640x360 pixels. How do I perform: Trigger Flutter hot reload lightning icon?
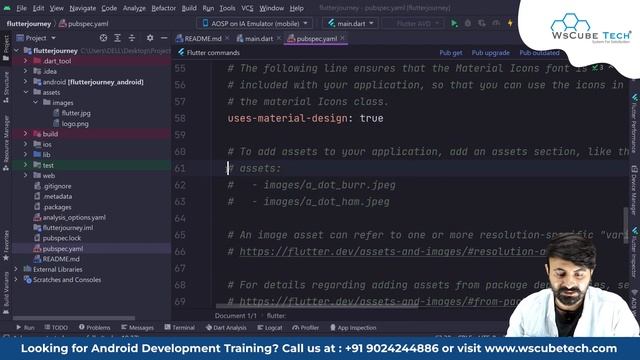coord(510,24)
